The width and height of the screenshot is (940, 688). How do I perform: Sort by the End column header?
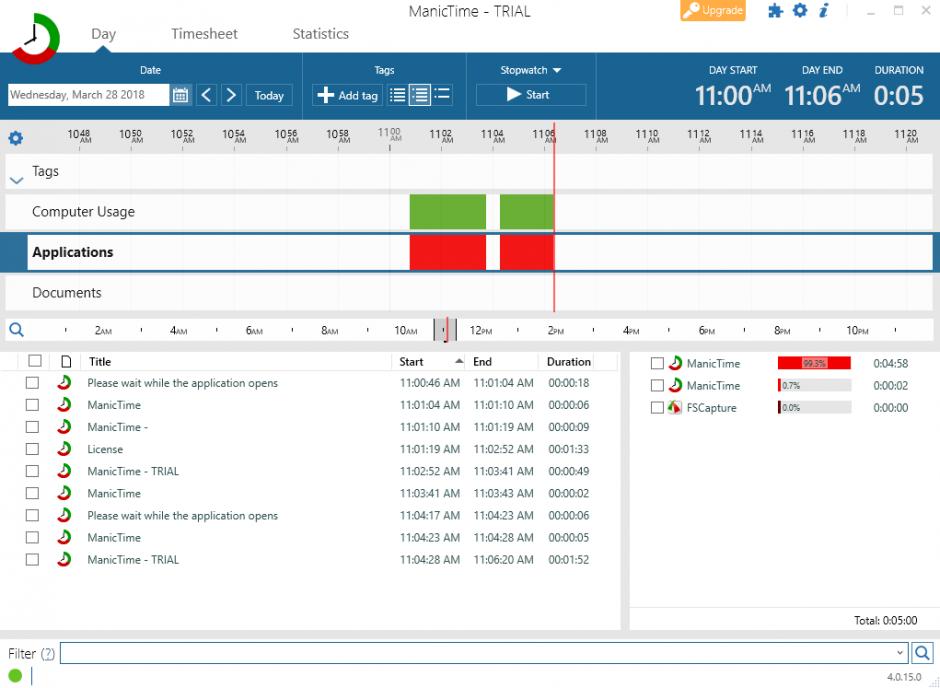[483, 361]
